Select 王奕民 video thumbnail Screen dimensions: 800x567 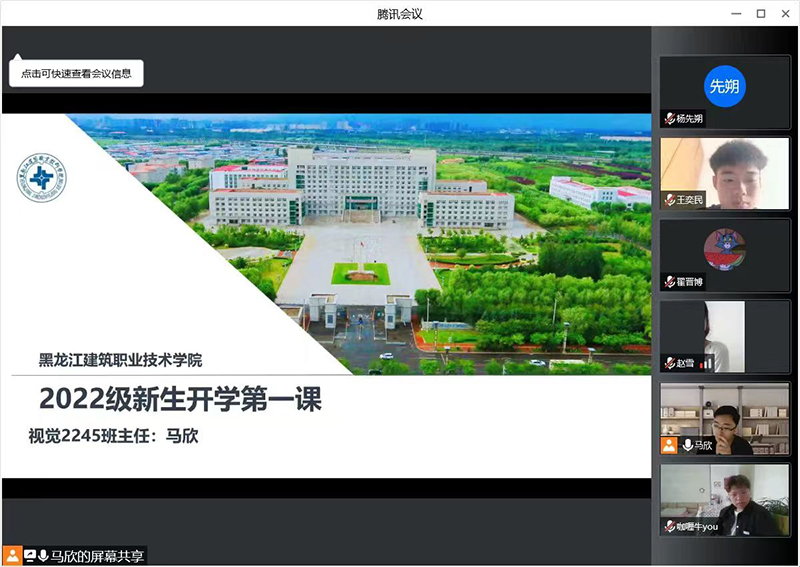pos(724,173)
